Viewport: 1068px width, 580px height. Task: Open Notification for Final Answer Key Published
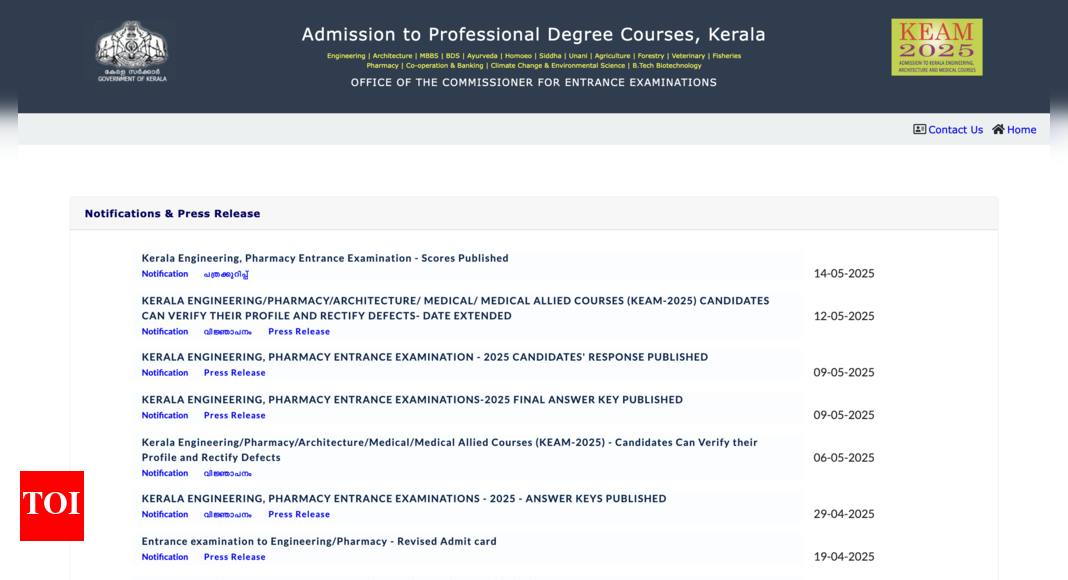(x=165, y=416)
